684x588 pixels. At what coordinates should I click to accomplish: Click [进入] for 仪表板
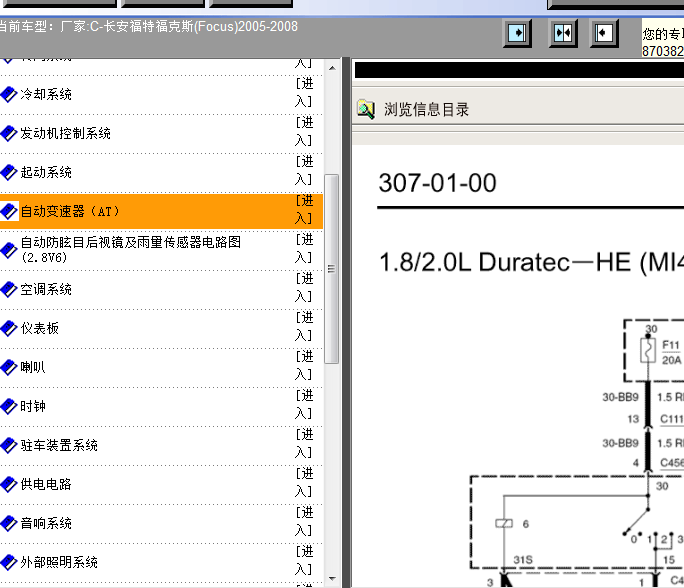(304, 326)
